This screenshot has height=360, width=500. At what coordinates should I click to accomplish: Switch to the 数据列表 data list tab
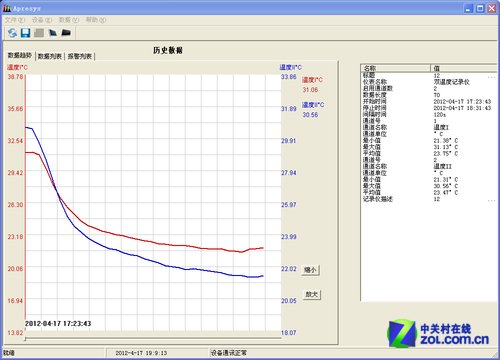pyautogui.click(x=50, y=56)
